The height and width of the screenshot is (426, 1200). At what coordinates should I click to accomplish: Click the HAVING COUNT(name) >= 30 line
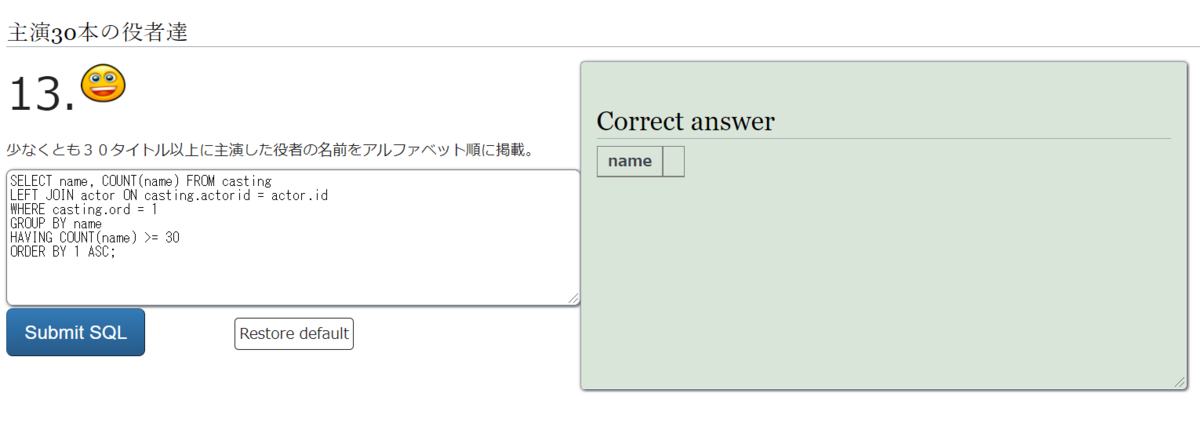(x=95, y=238)
